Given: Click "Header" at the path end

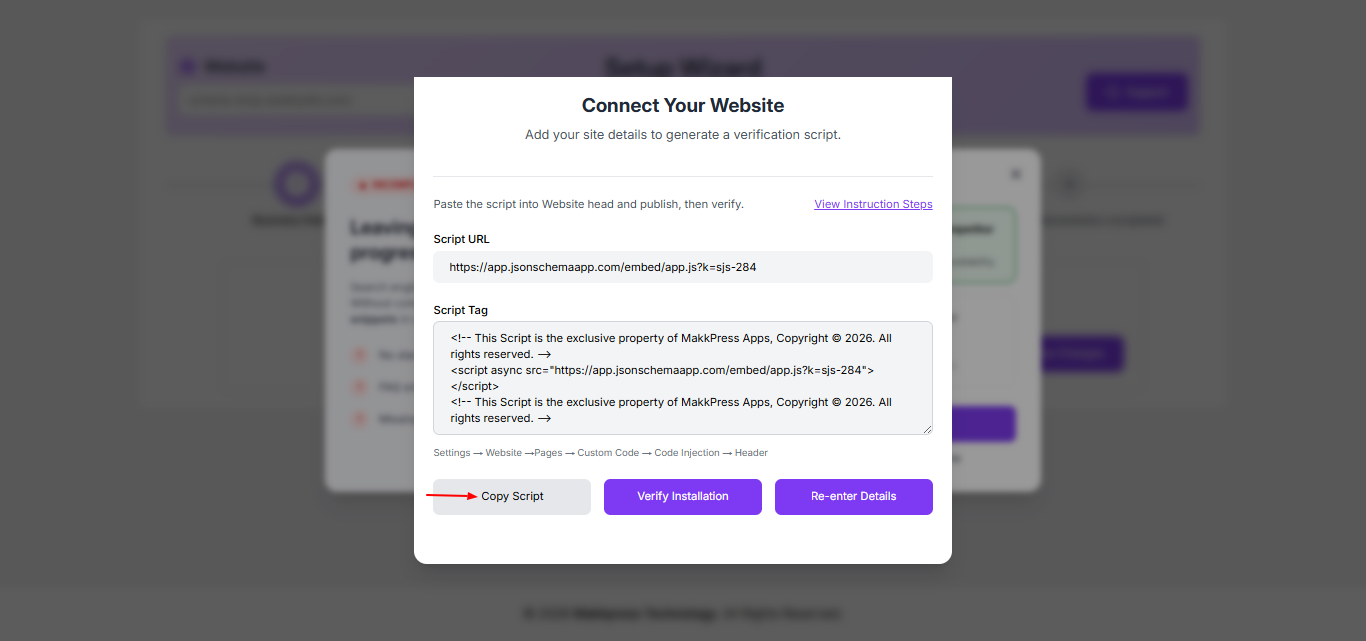Looking at the screenshot, I should 751,453.
